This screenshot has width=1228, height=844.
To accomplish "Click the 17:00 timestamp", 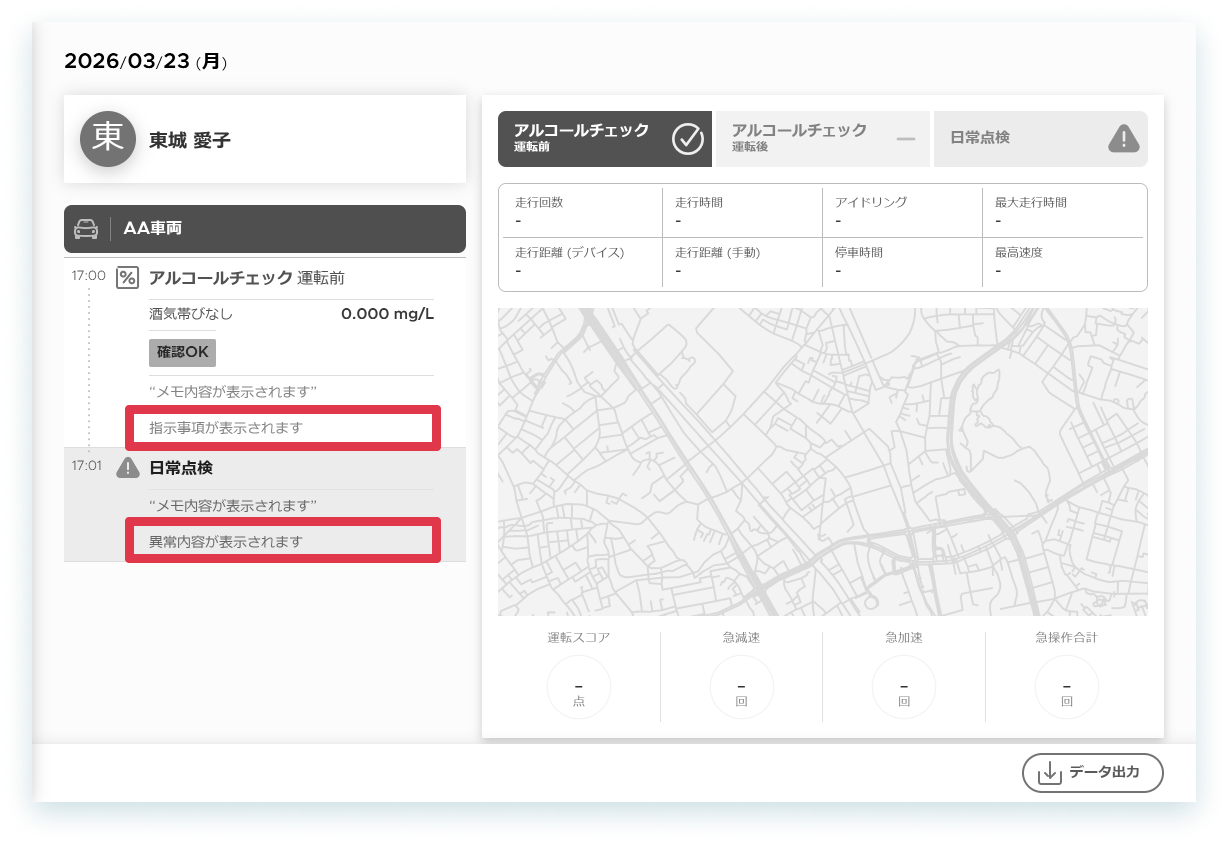I will click(89, 275).
